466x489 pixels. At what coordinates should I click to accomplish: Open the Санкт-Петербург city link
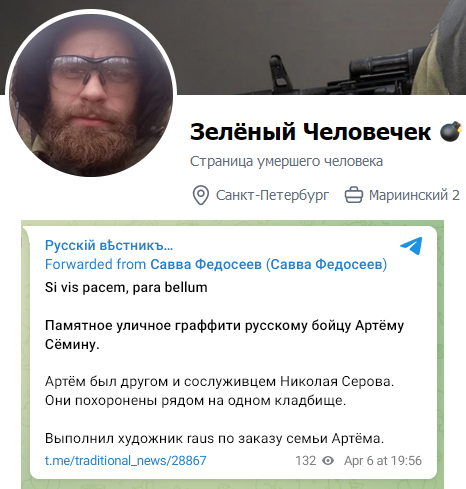(272, 195)
